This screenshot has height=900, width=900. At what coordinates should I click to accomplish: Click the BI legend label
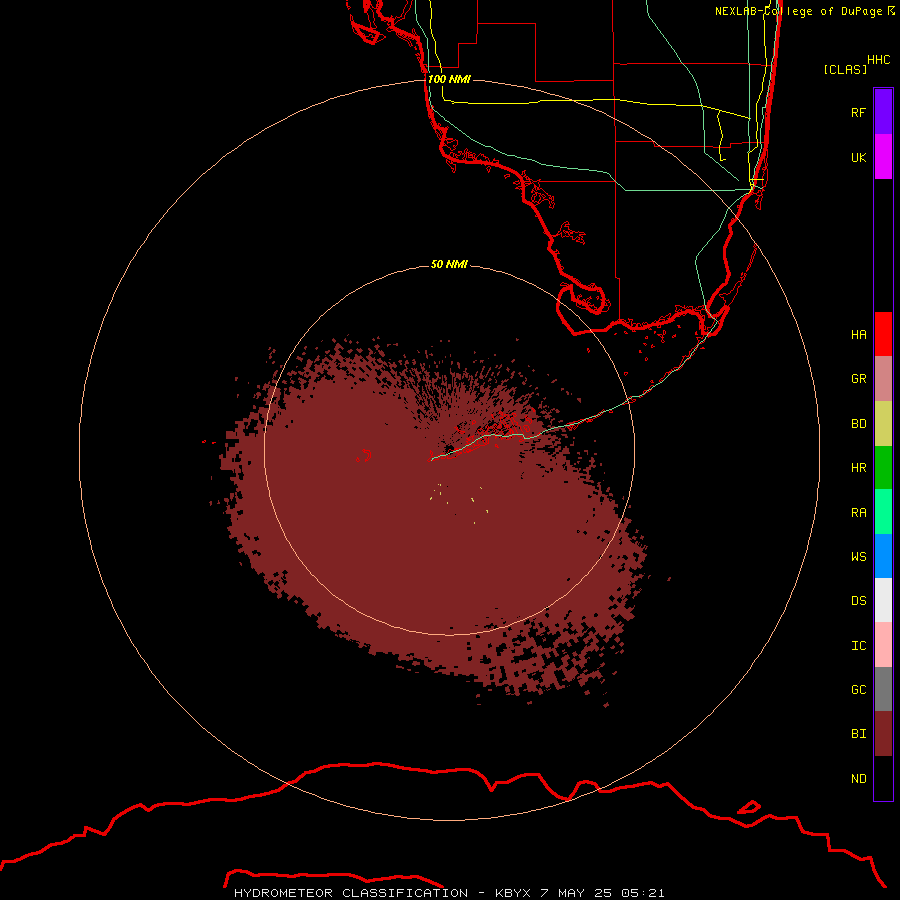pos(858,734)
